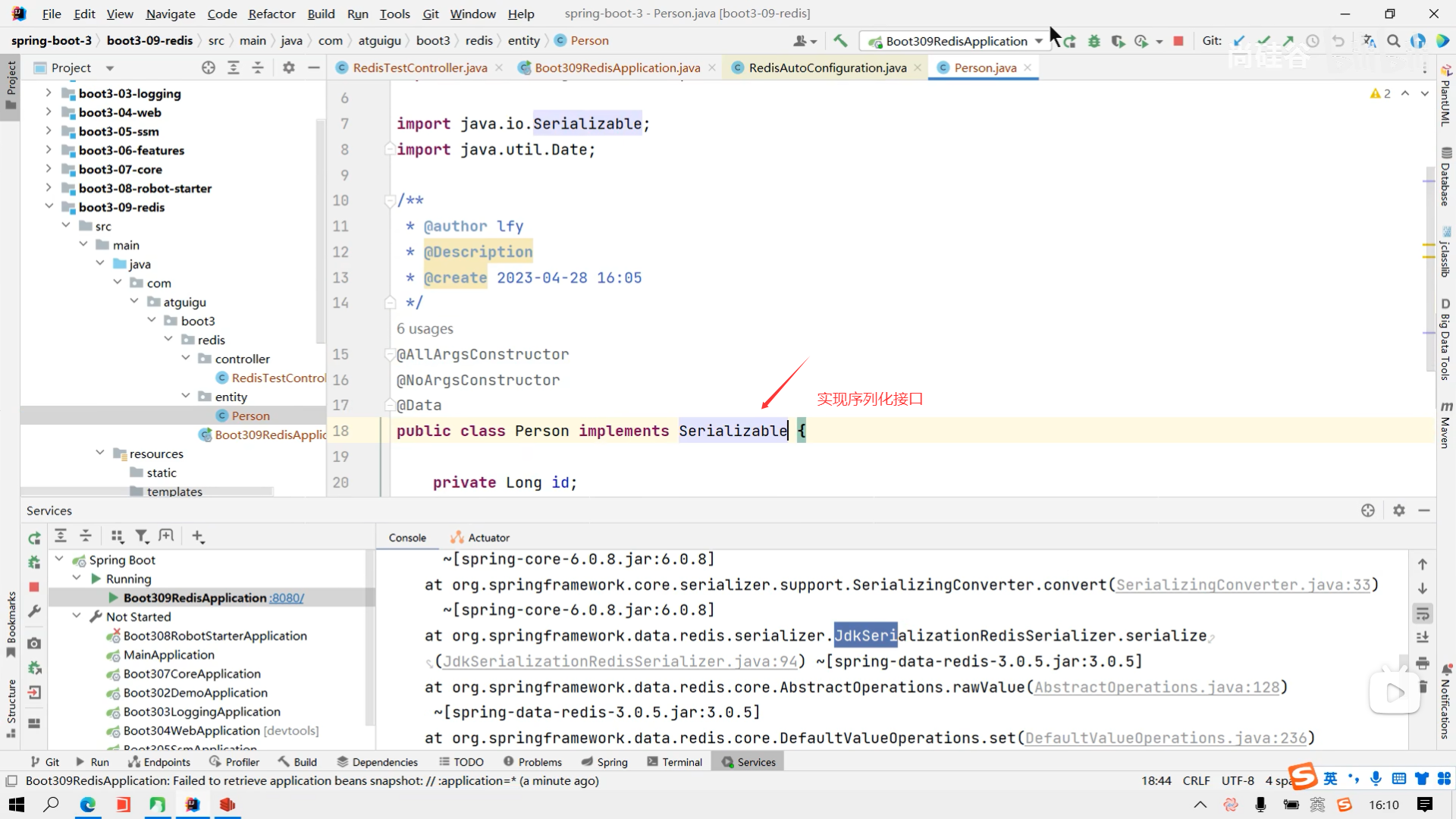Open the Refactor menu

271,14
